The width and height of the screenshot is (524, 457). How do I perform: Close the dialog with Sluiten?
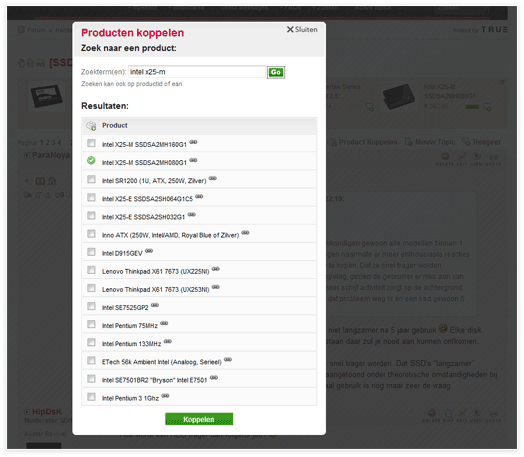[302, 30]
